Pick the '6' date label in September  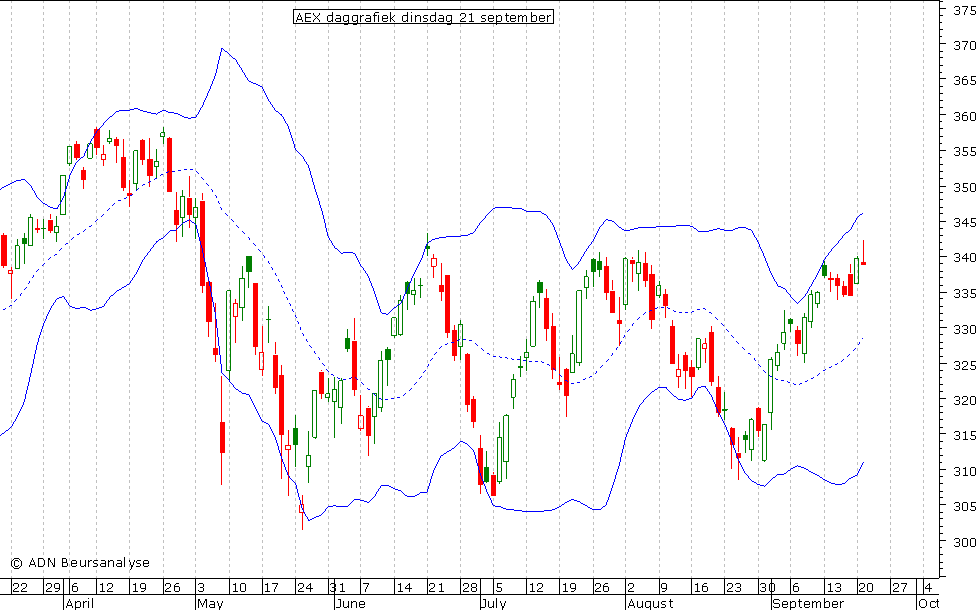(796, 588)
